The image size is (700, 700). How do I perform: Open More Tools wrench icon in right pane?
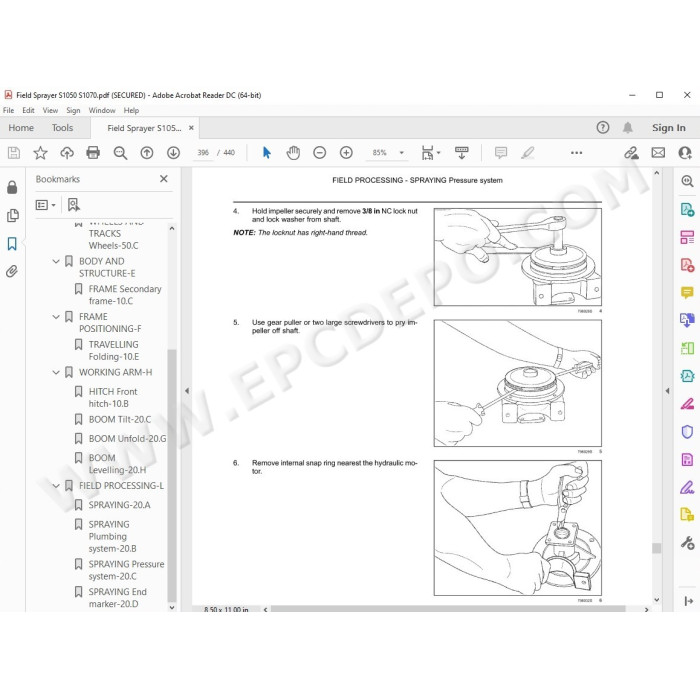pyautogui.click(x=687, y=543)
